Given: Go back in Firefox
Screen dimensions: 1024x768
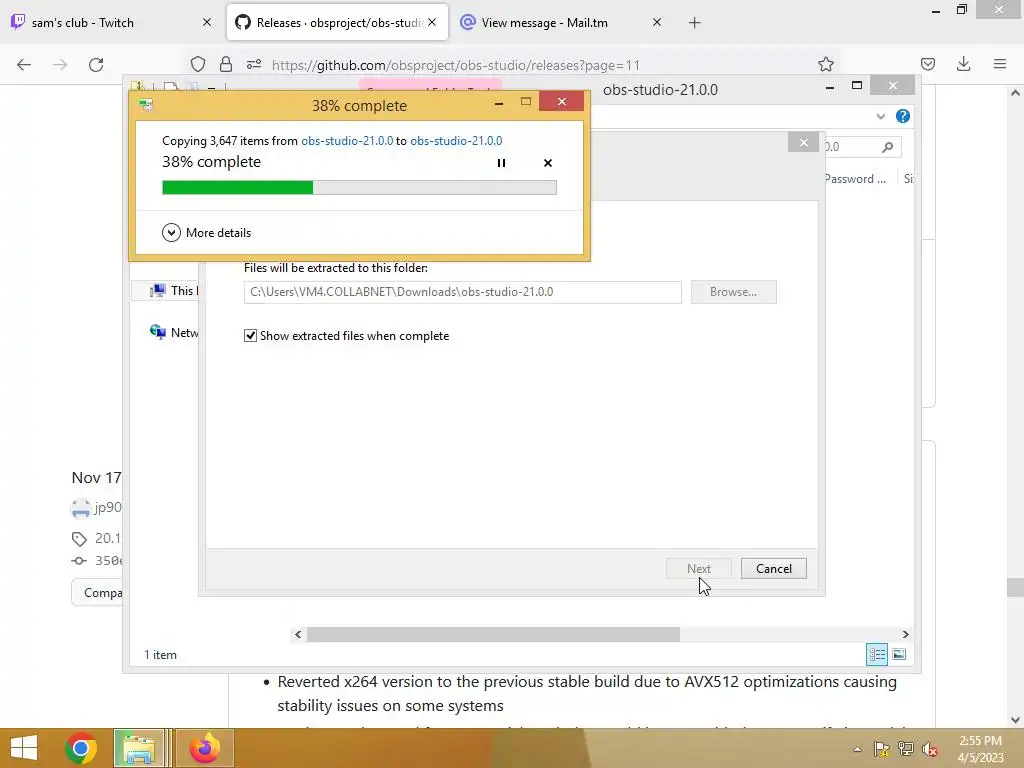Looking at the screenshot, I should click(24, 65).
